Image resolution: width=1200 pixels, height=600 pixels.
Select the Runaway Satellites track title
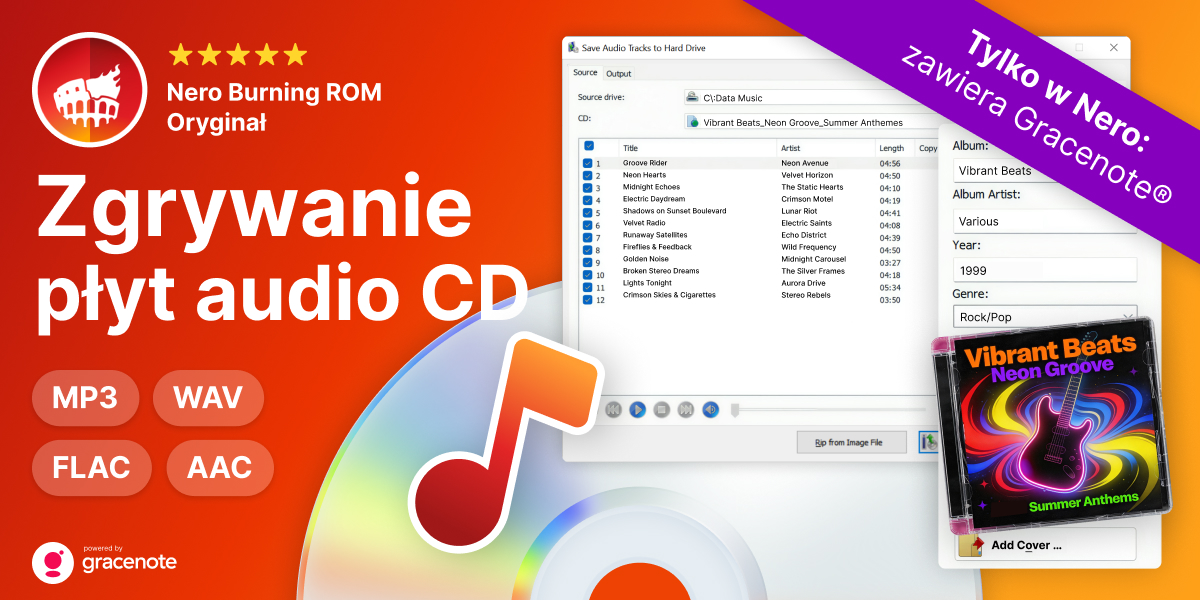655,236
